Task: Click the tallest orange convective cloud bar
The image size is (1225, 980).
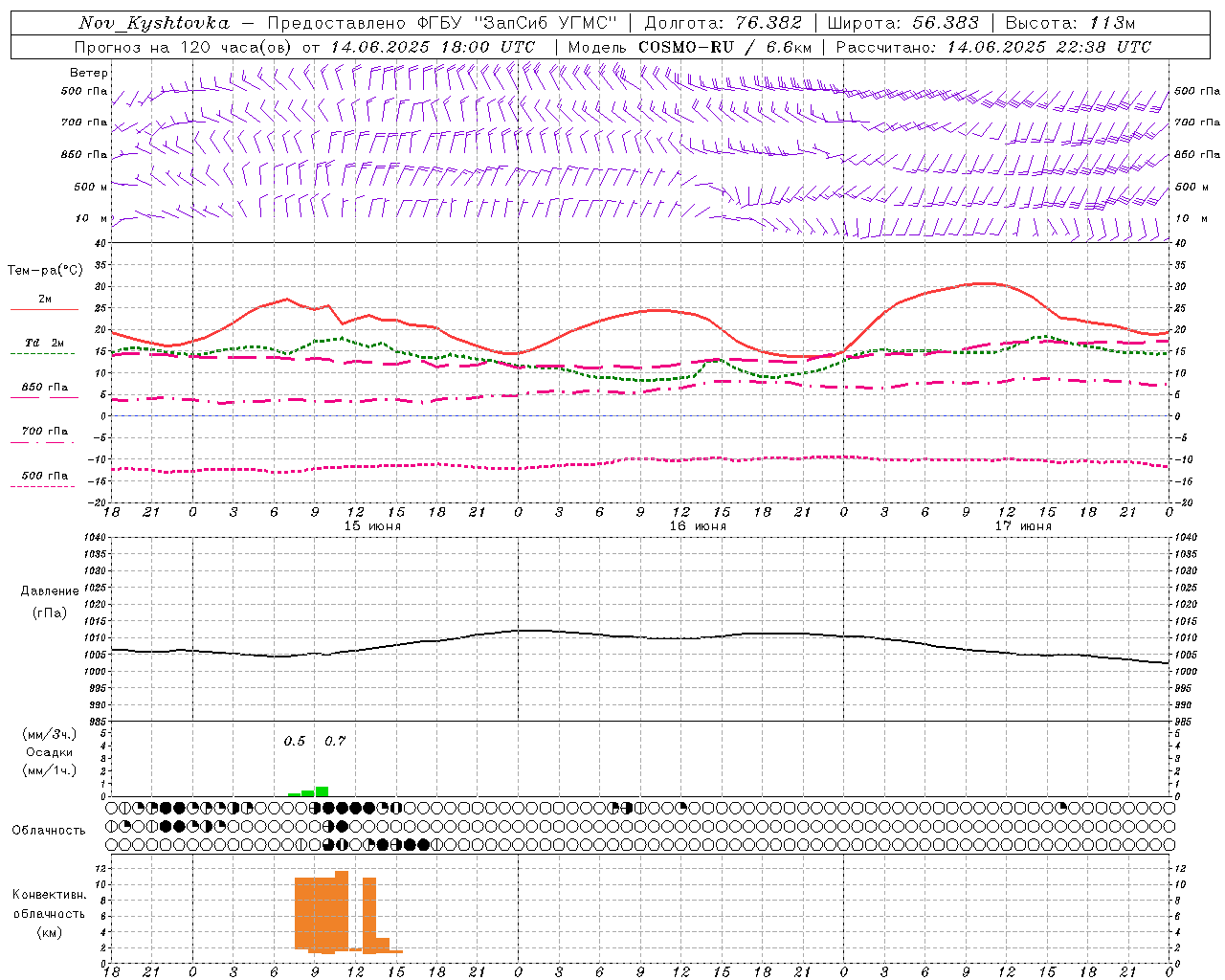Action: click(342, 909)
